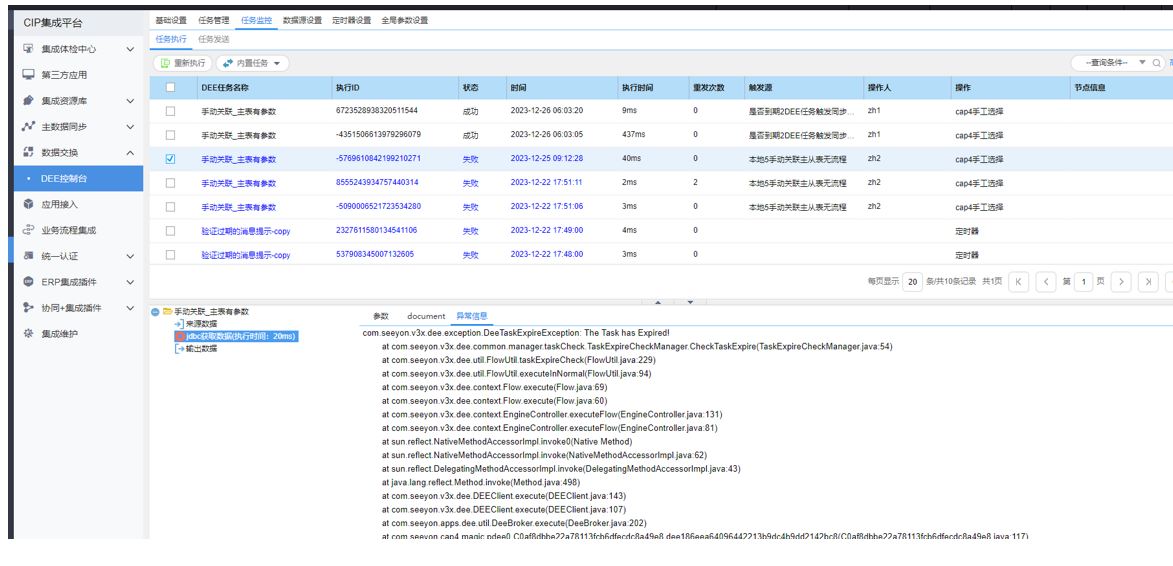The height and width of the screenshot is (566, 1173).
Task: Check the first 验证过期的消息提示-copy row checkbox
Action: pyautogui.click(x=170, y=231)
